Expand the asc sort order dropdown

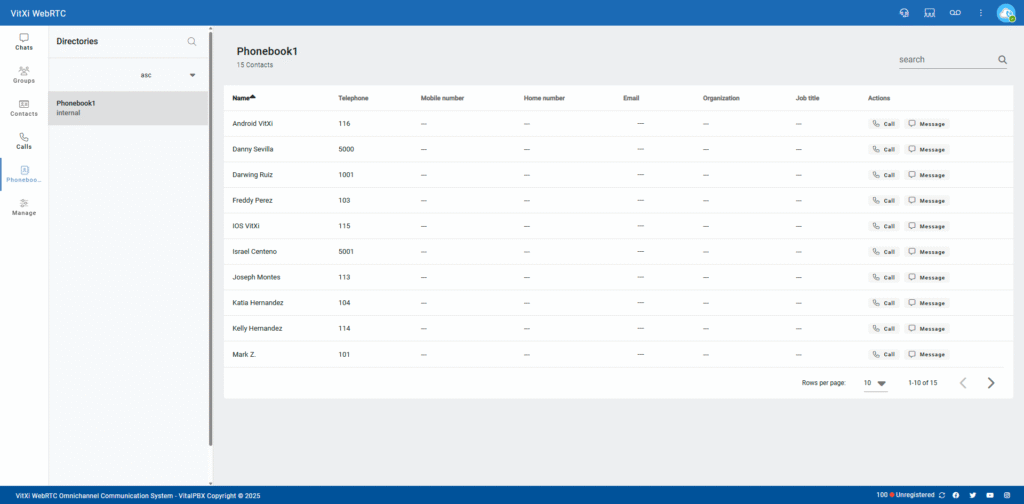(x=192, y=75)
